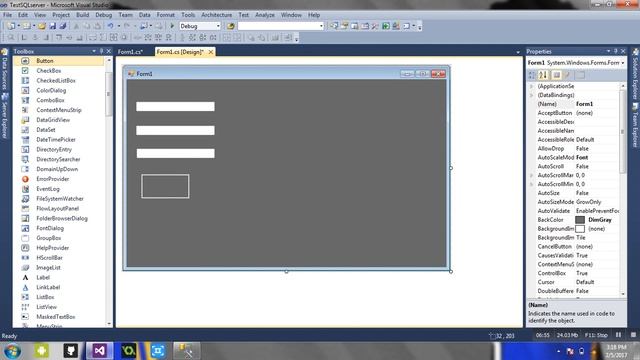Screen dimensions: 640x360
Task: Open the Windows Start menu
Action: (12, 351)
